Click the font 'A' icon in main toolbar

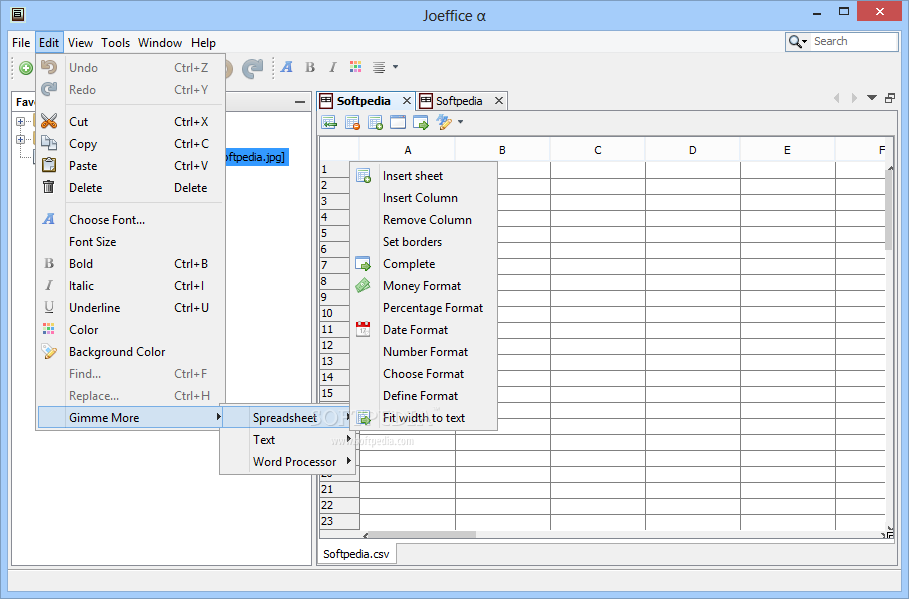(x=286, y=67)
